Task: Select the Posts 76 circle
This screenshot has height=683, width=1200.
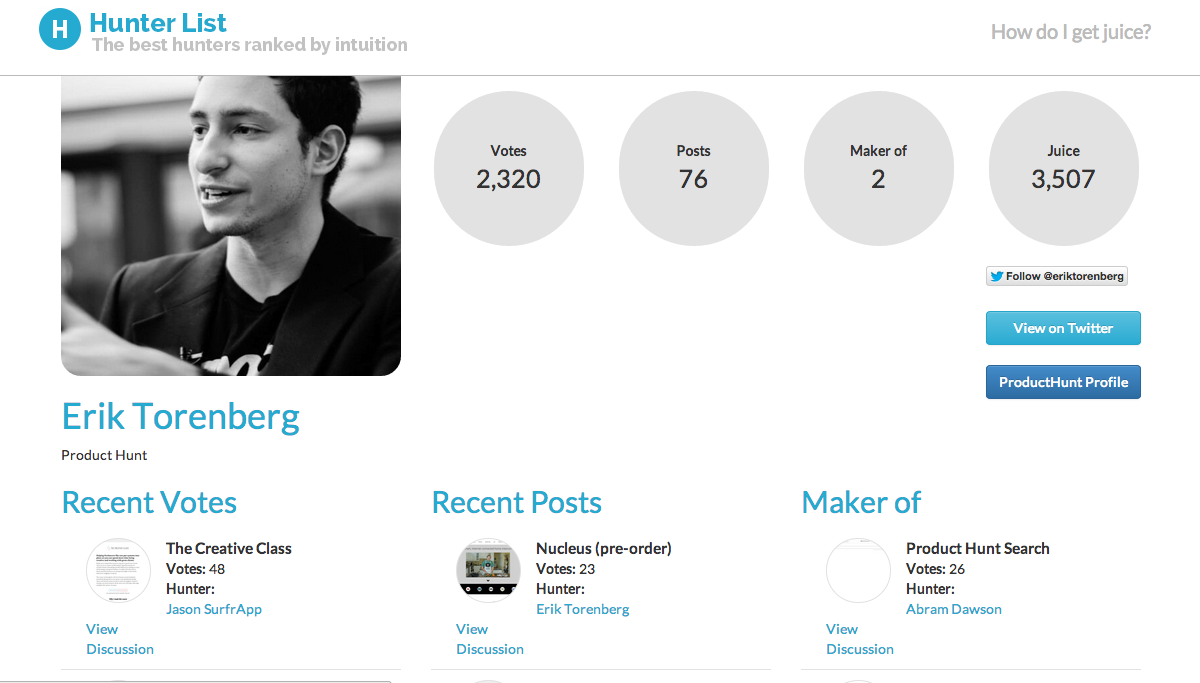Action: pyautogui.click(x=694, y=170)
